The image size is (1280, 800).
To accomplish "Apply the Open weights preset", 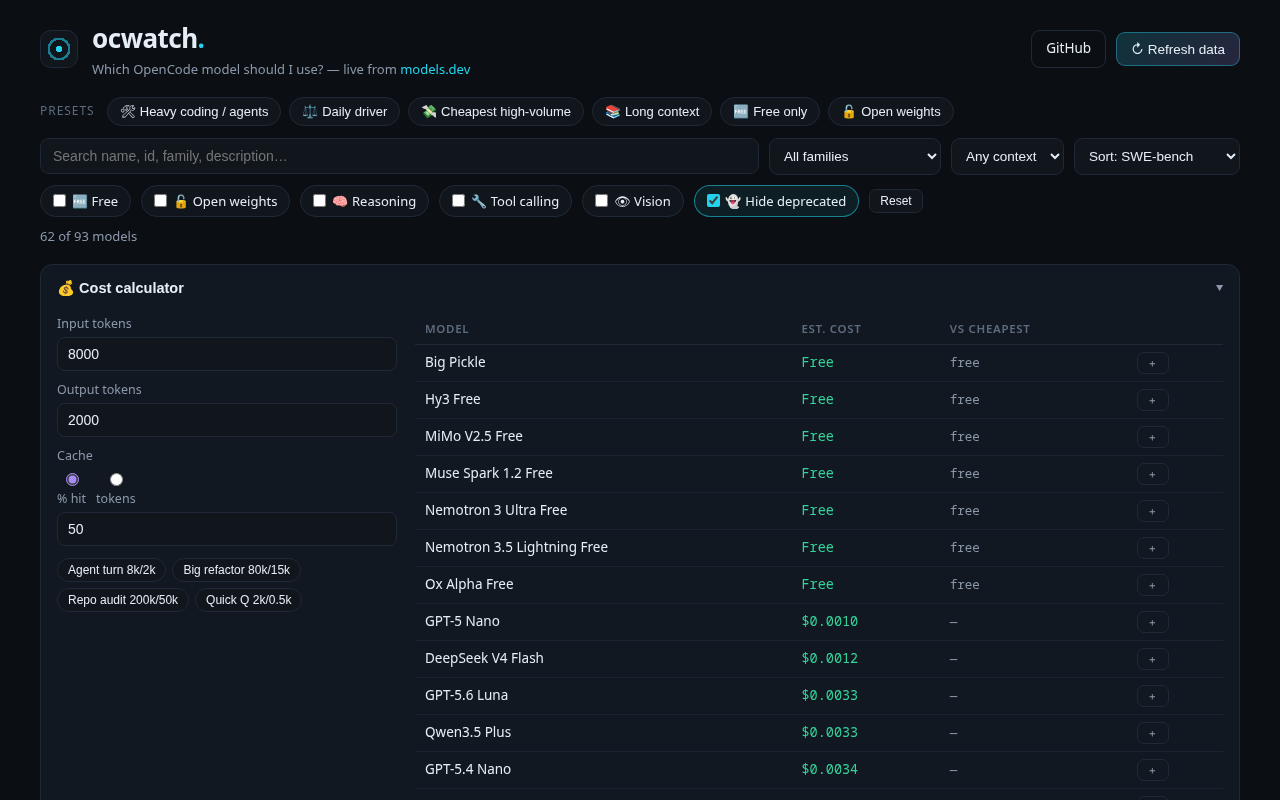I will tap(891, 111).
